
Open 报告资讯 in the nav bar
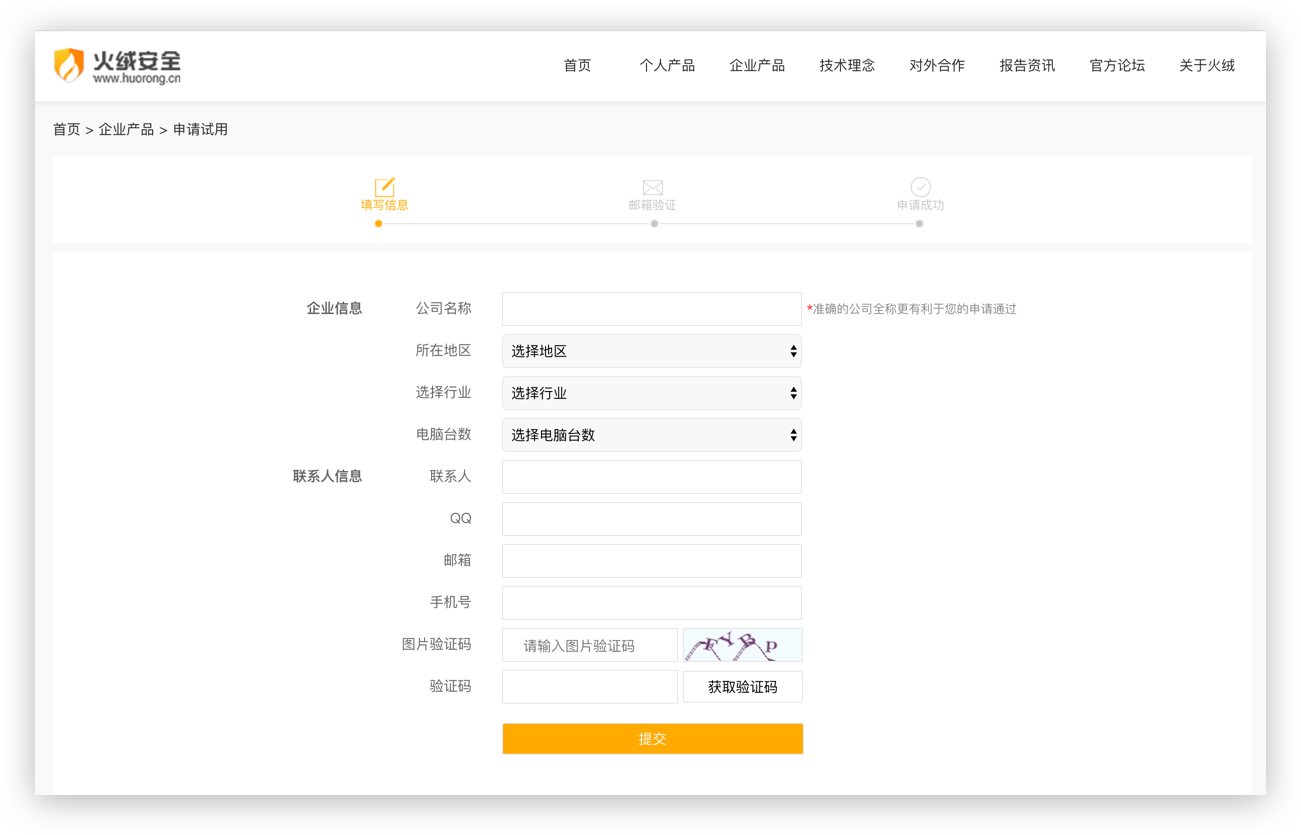point(1027,65)
